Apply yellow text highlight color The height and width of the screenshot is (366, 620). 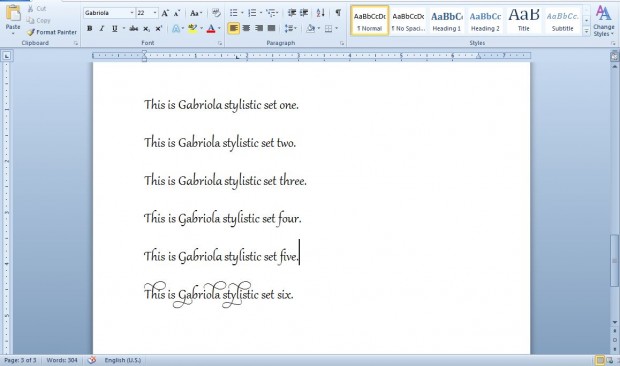[x=193, y=28]
